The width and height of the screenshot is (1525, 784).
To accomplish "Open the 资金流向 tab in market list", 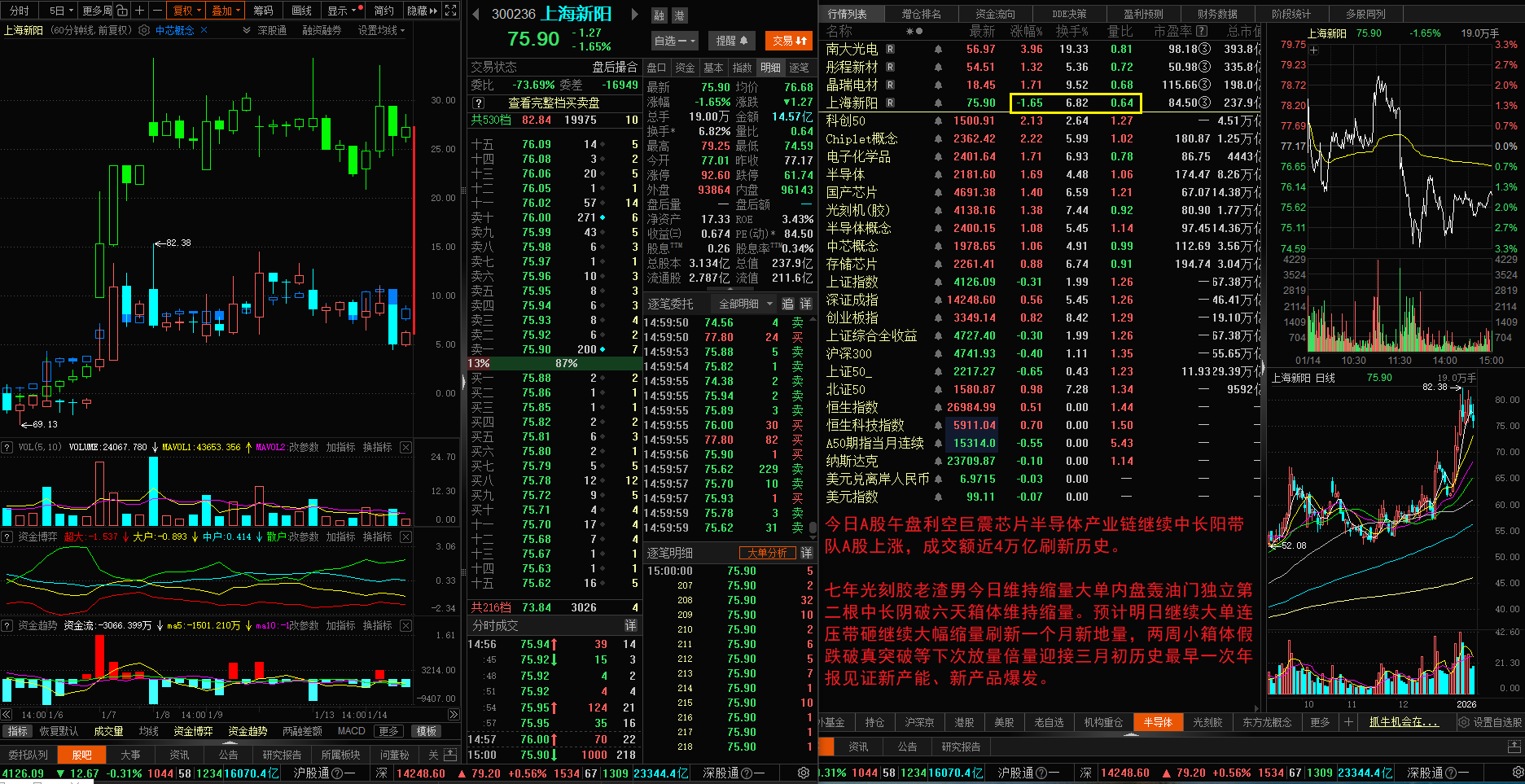I will point(995,14).
